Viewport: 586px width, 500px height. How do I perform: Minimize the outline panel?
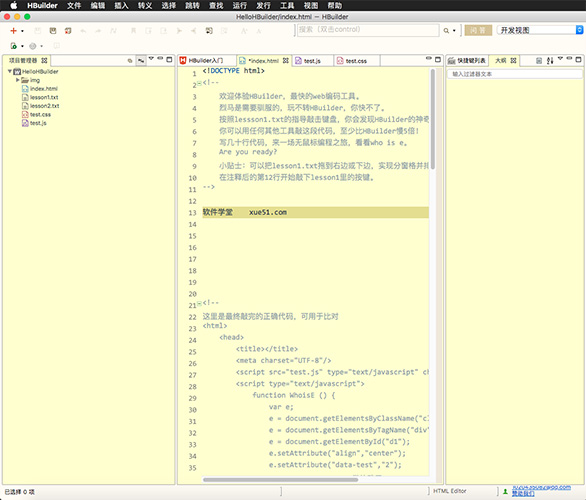tap(569, 58)
